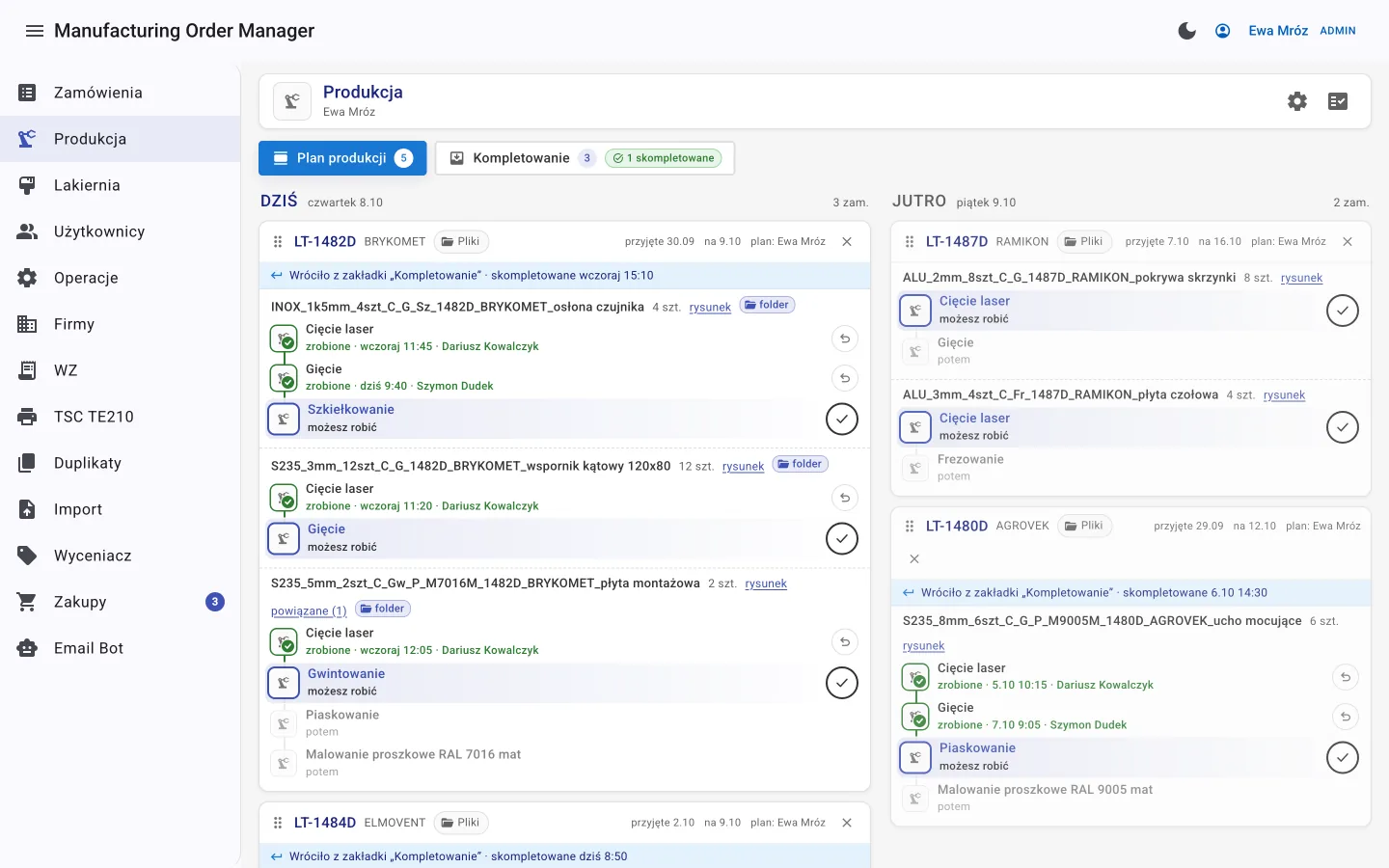1389x868 pixels.
Task: Toggle dark mode moon icon
Action: click(1187, 31)
